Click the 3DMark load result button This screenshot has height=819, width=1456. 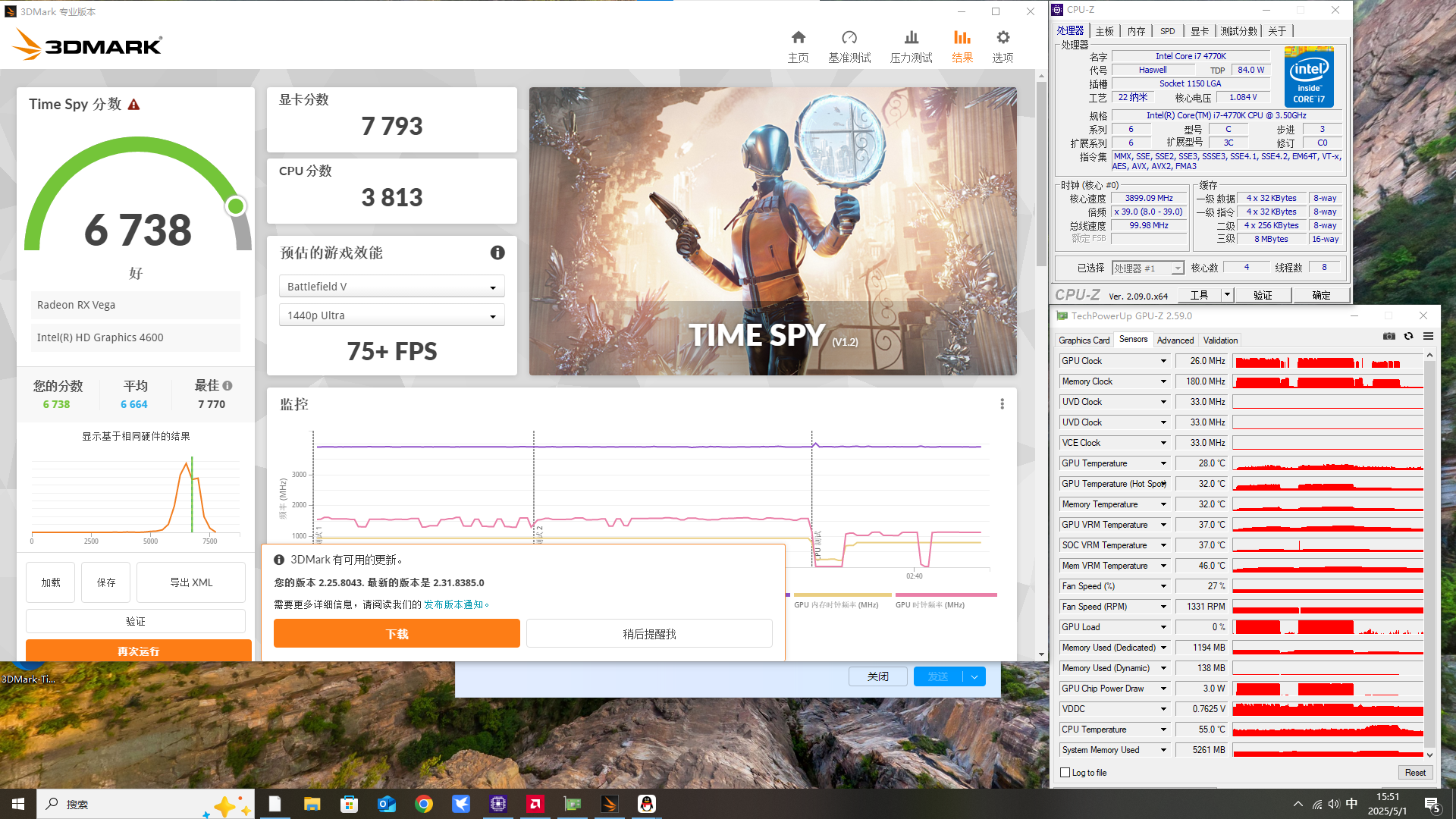pos(51,582)
